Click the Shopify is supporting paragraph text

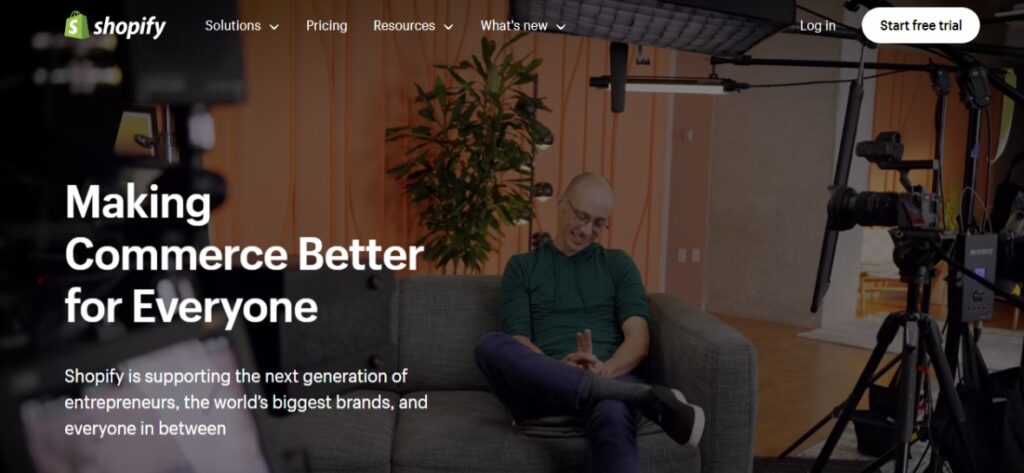click(246, 402)
